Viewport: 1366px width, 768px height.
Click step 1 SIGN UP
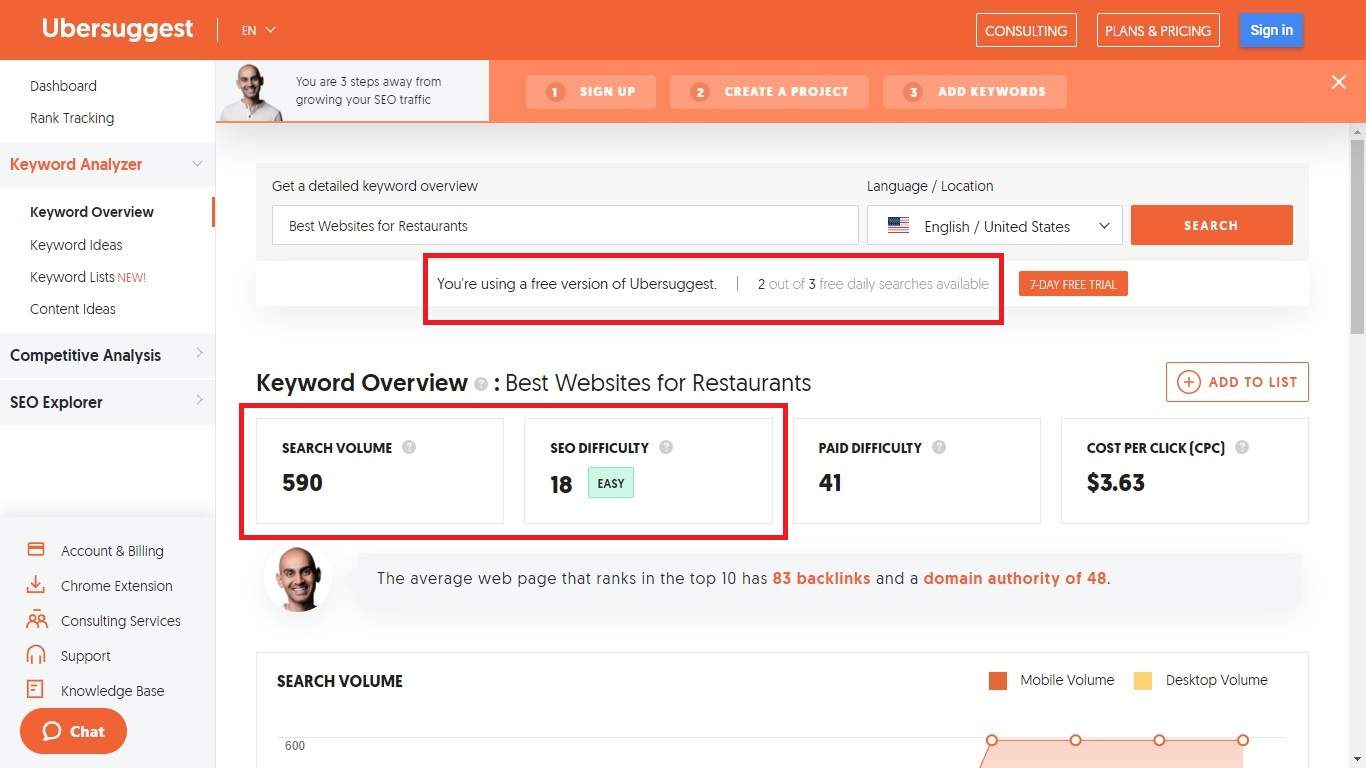[591, 92]
